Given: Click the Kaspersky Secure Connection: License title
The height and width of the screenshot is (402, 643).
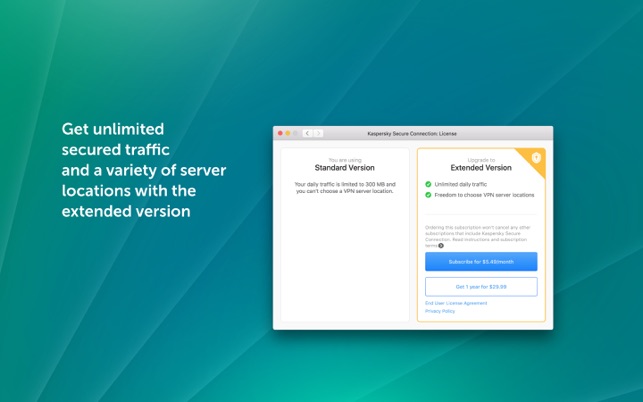Looking at the screenshot, I should point(412,134).
